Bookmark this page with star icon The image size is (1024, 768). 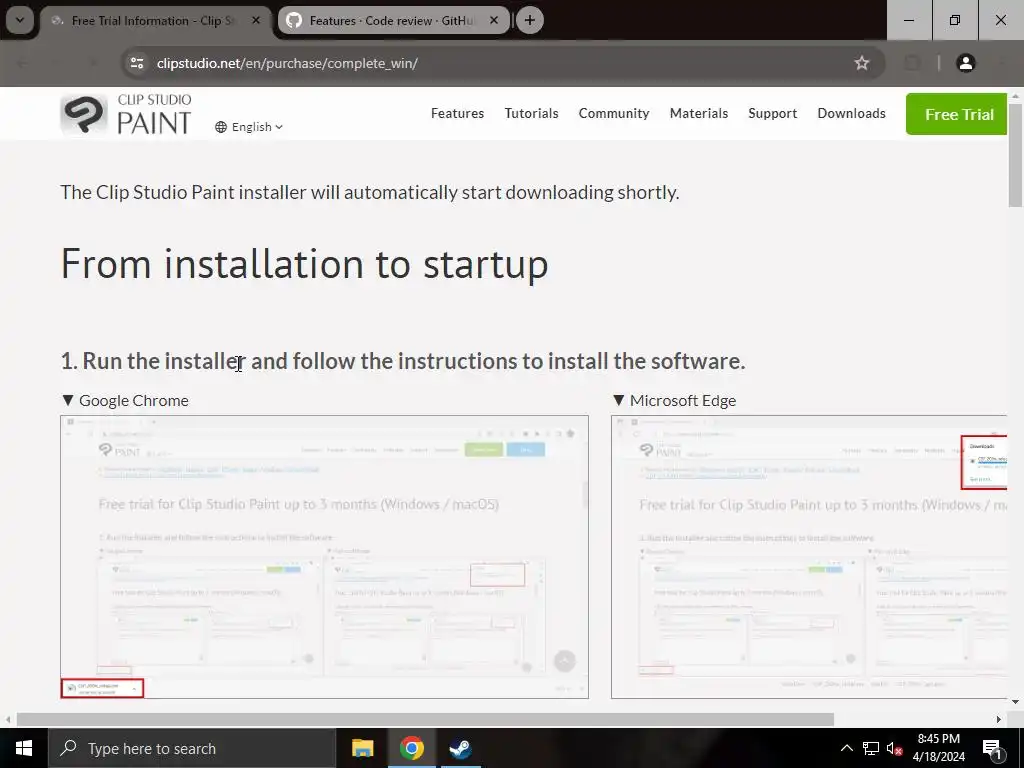point(861,63)
